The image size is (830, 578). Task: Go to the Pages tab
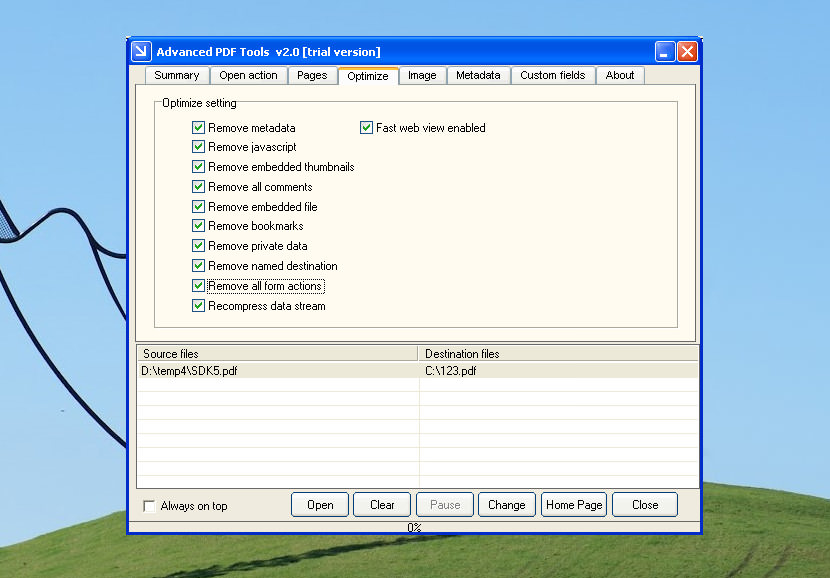(x=312, y=75)
